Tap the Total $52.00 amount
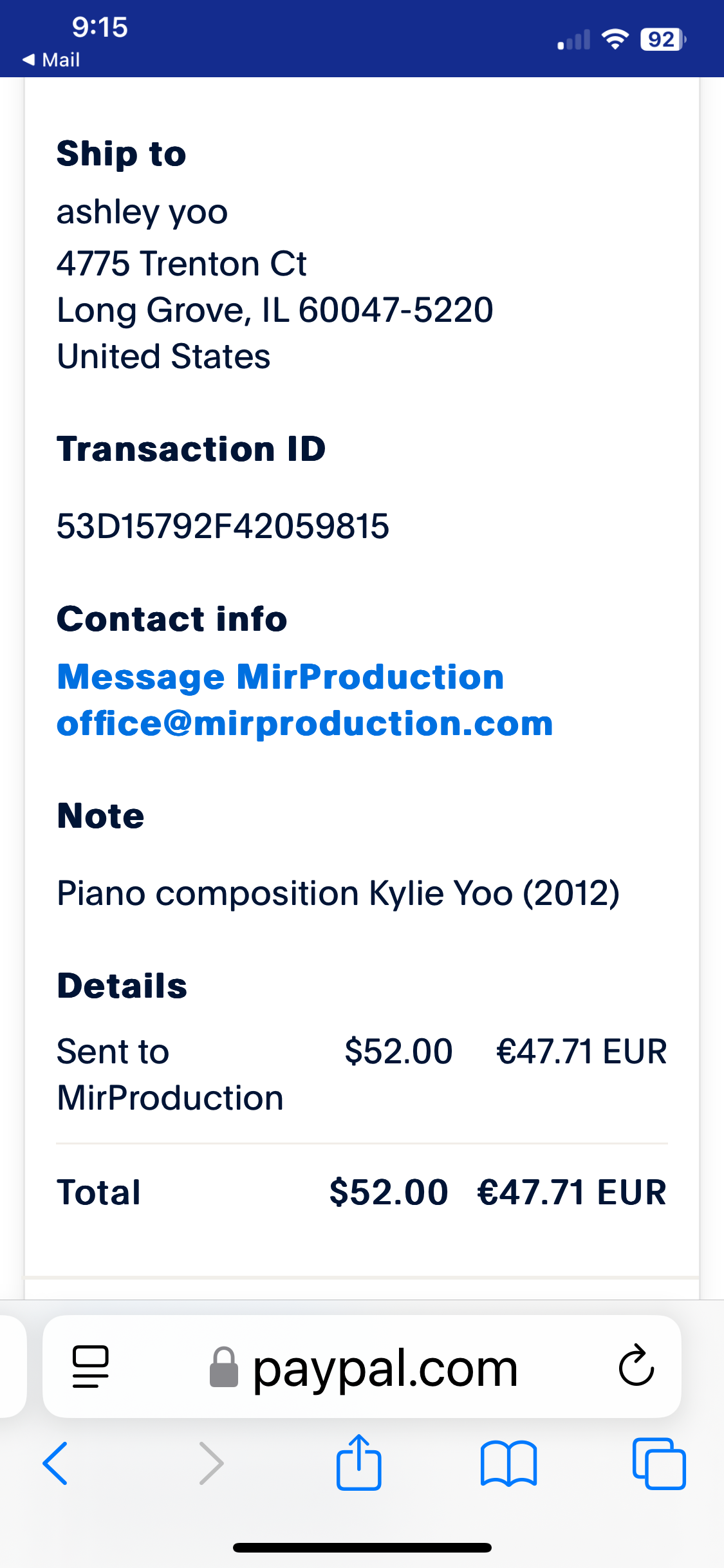Viewport: 724px width, 1568px height. coord(389,1191)
